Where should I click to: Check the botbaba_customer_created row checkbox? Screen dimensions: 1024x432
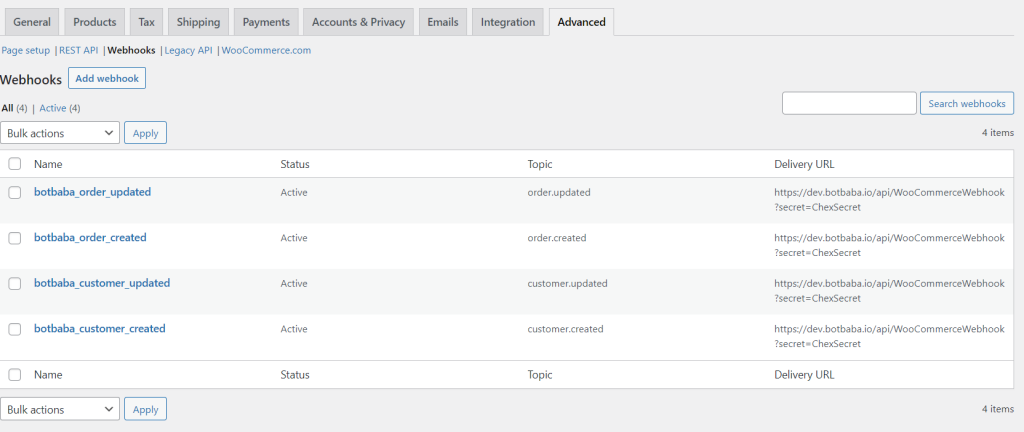pos(15,330)
